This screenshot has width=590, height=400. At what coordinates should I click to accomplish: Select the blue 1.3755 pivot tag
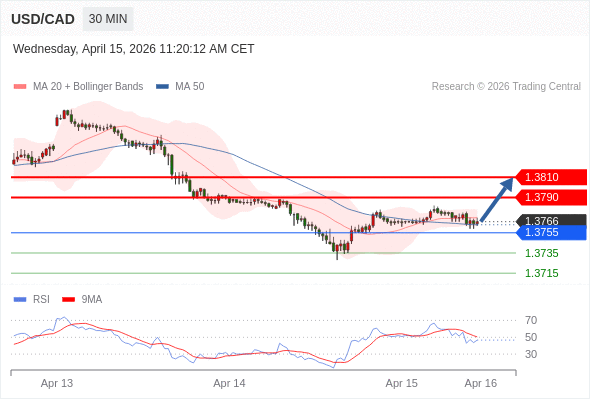(551, 233)
